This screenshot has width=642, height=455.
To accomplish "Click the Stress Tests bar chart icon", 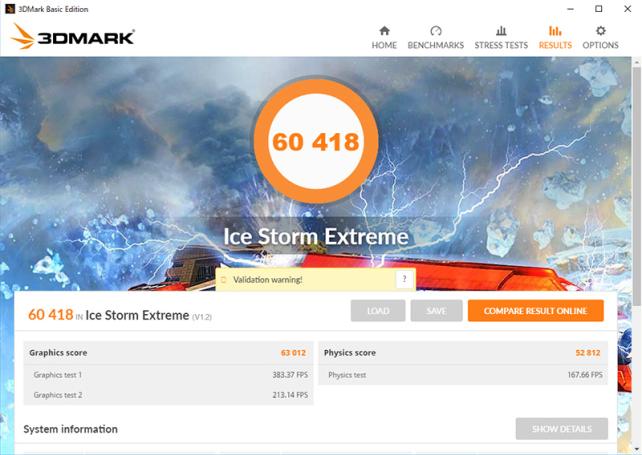I will (501, 31).
